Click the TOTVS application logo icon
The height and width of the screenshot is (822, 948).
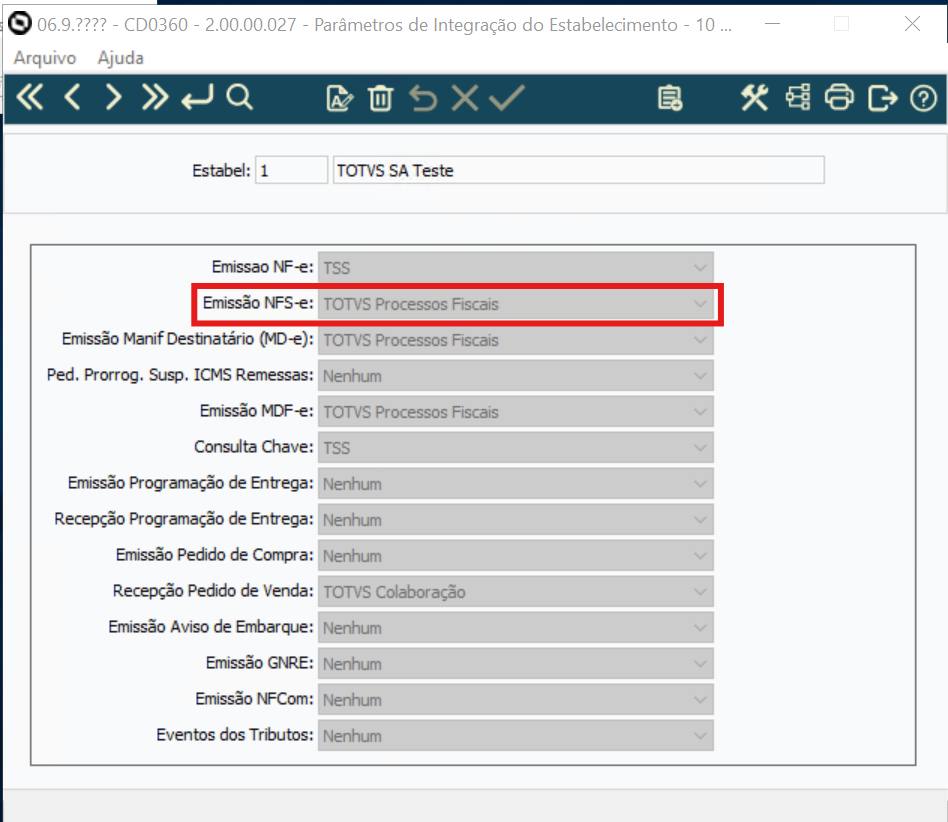[20, 24]
